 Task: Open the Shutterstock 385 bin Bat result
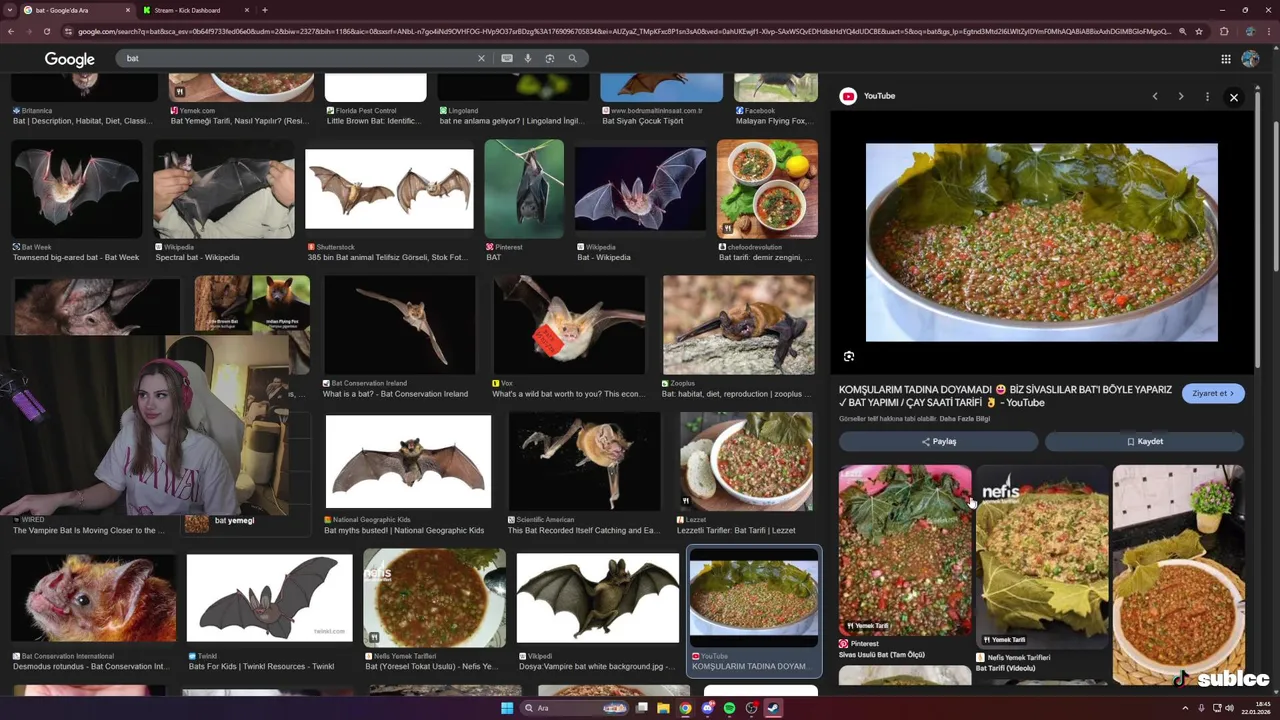[x=389, y=189]
